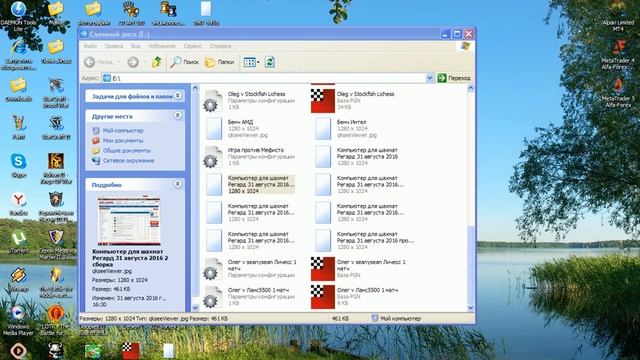640x360 pixels.
Task: Open the Winamp desktop icon
Action: coord(18,280)
